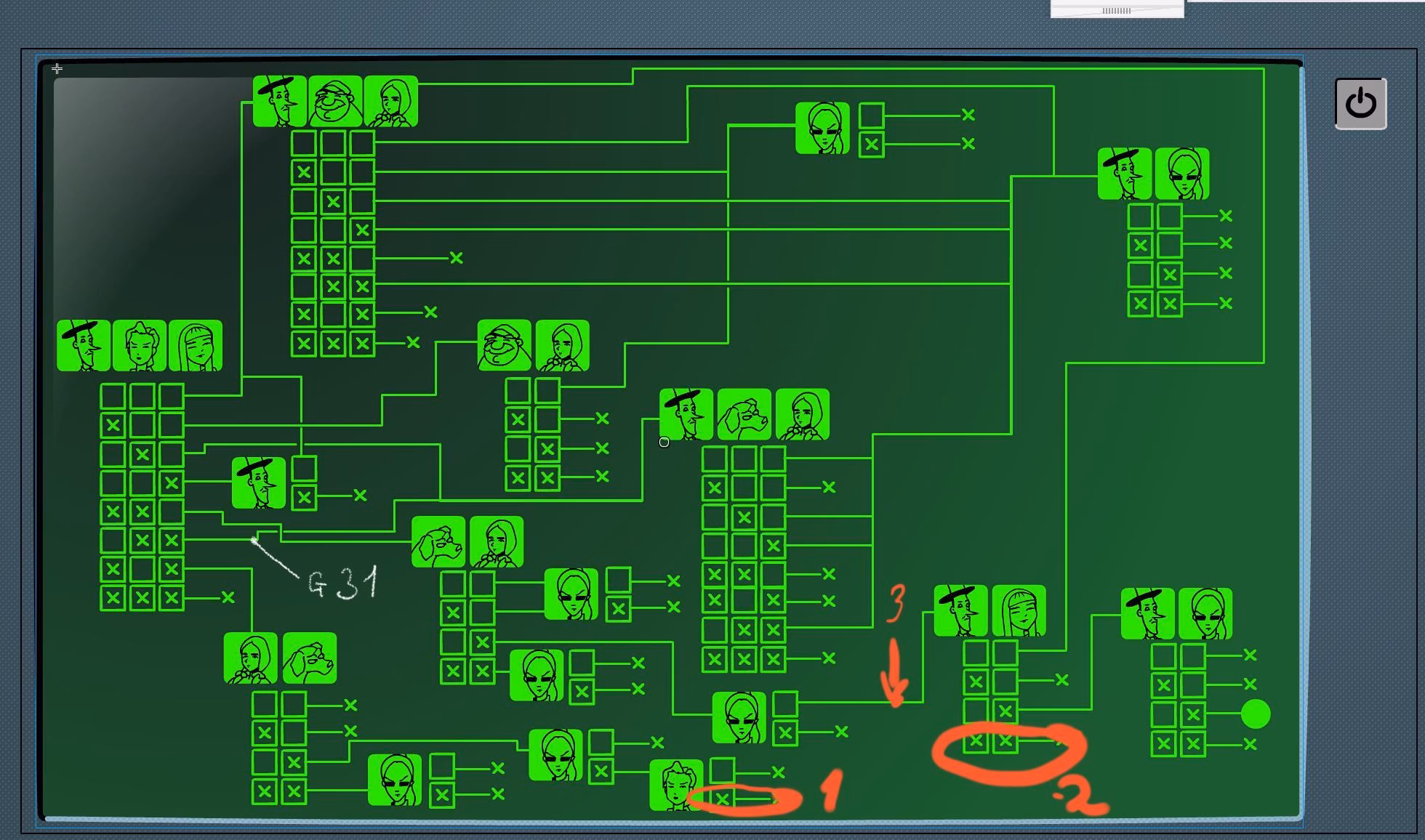Uncheck the crossed box next to the lone hat man
The height and width of the screenshot is (840, 1425).
pos(304,498)
